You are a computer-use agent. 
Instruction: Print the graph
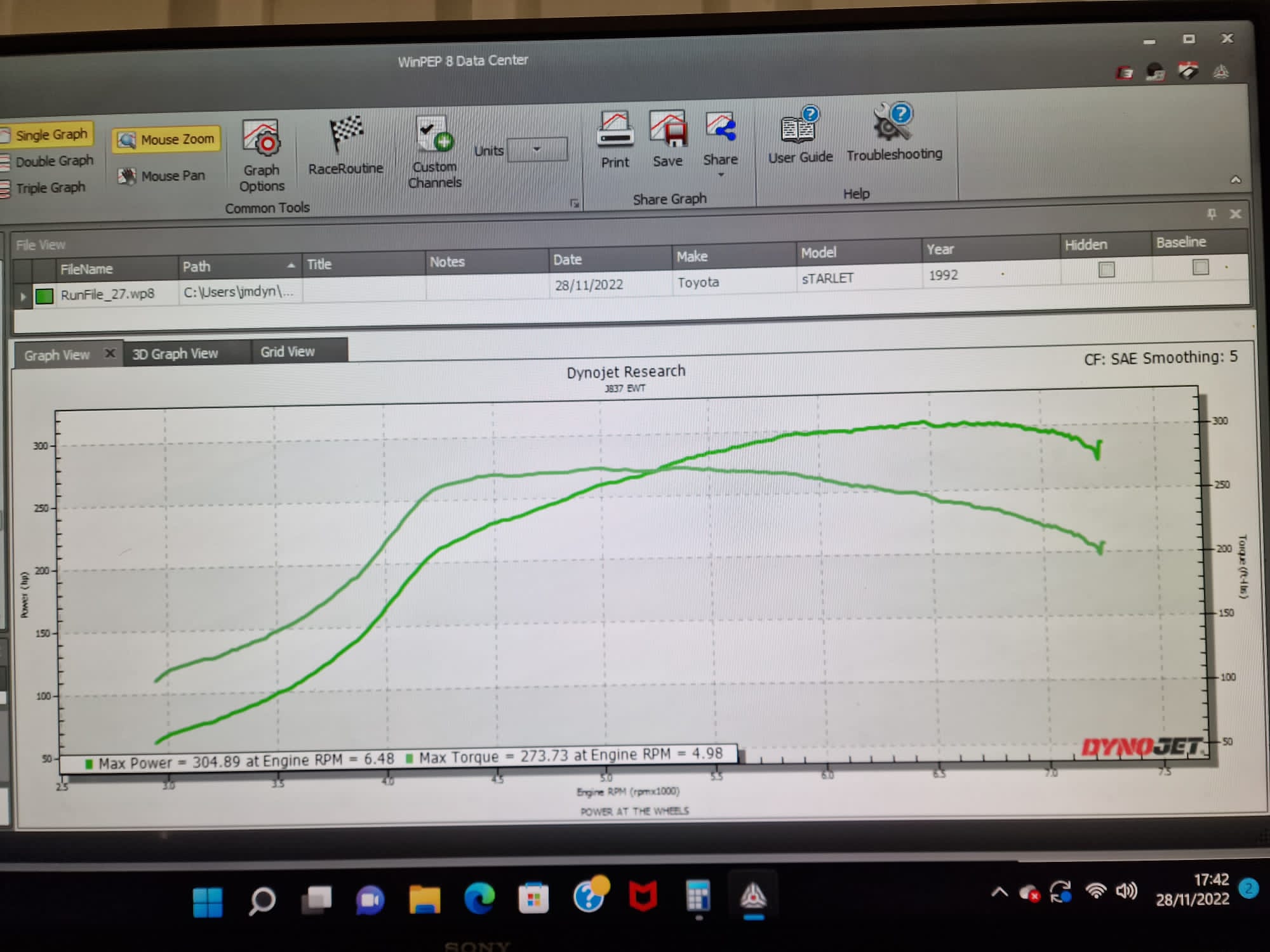(x=615, y=140)
